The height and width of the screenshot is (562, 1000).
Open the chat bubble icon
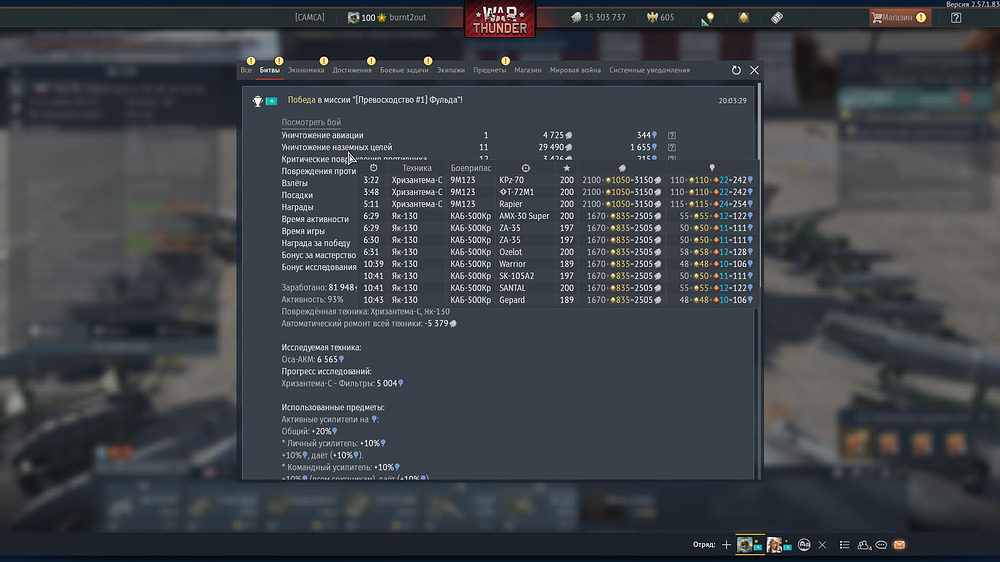coord(881,545)
